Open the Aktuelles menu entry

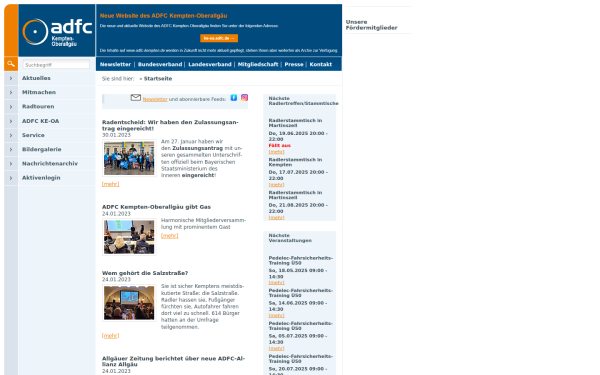(36, 78)
